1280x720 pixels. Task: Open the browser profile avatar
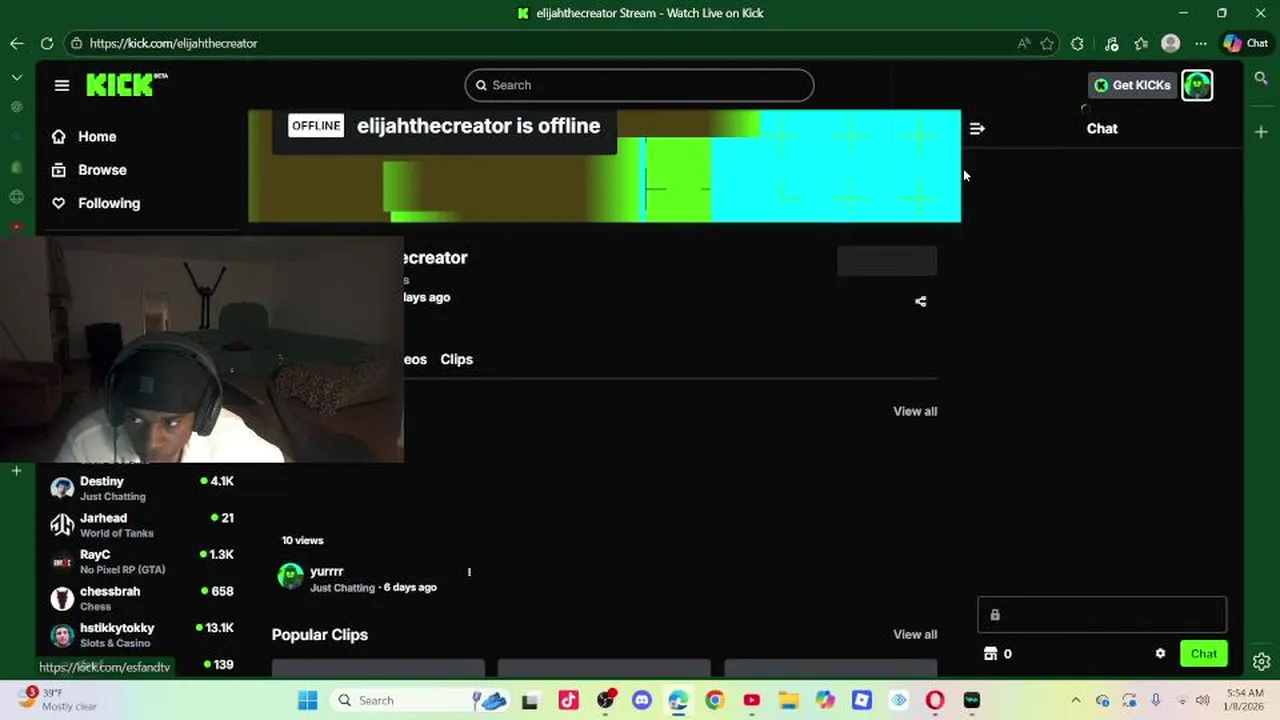click(x=1171, y=43)
